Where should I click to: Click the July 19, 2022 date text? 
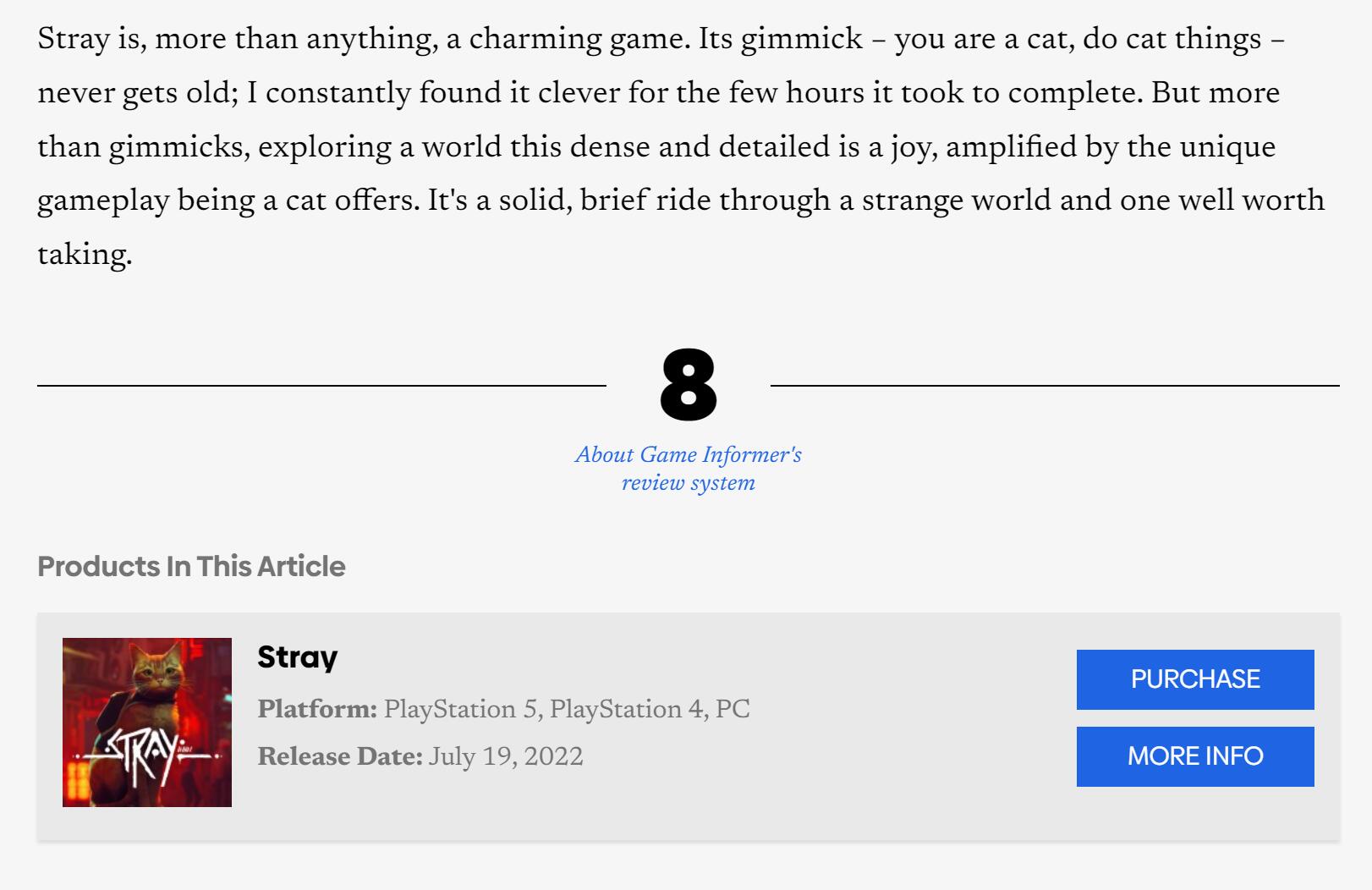[505, 756]
